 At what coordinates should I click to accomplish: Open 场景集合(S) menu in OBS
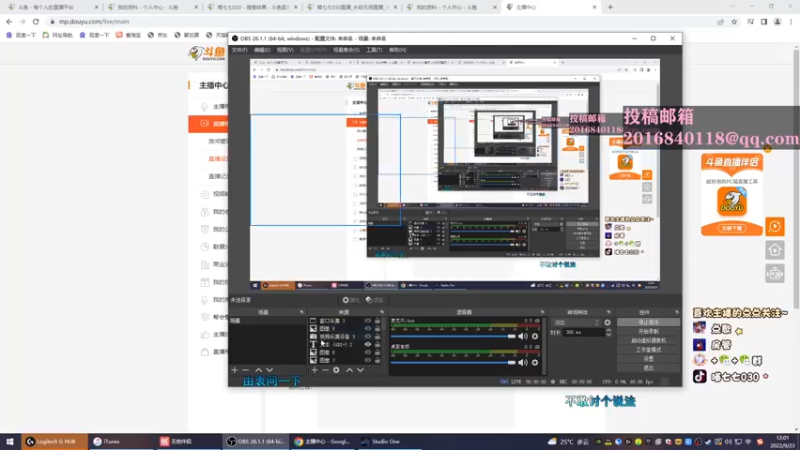coord(346,50)
